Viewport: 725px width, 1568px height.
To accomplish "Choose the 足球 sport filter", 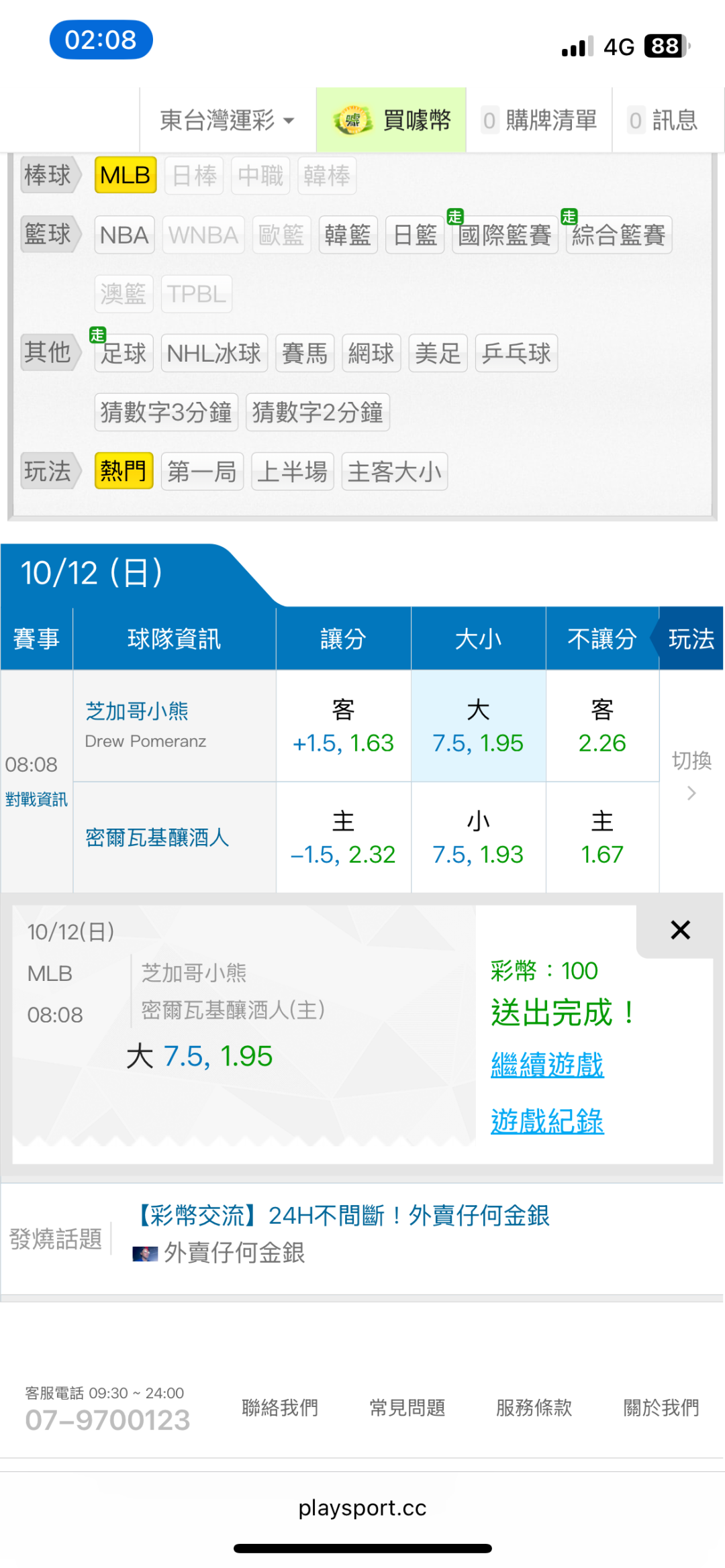I will (x=124, y=353).
